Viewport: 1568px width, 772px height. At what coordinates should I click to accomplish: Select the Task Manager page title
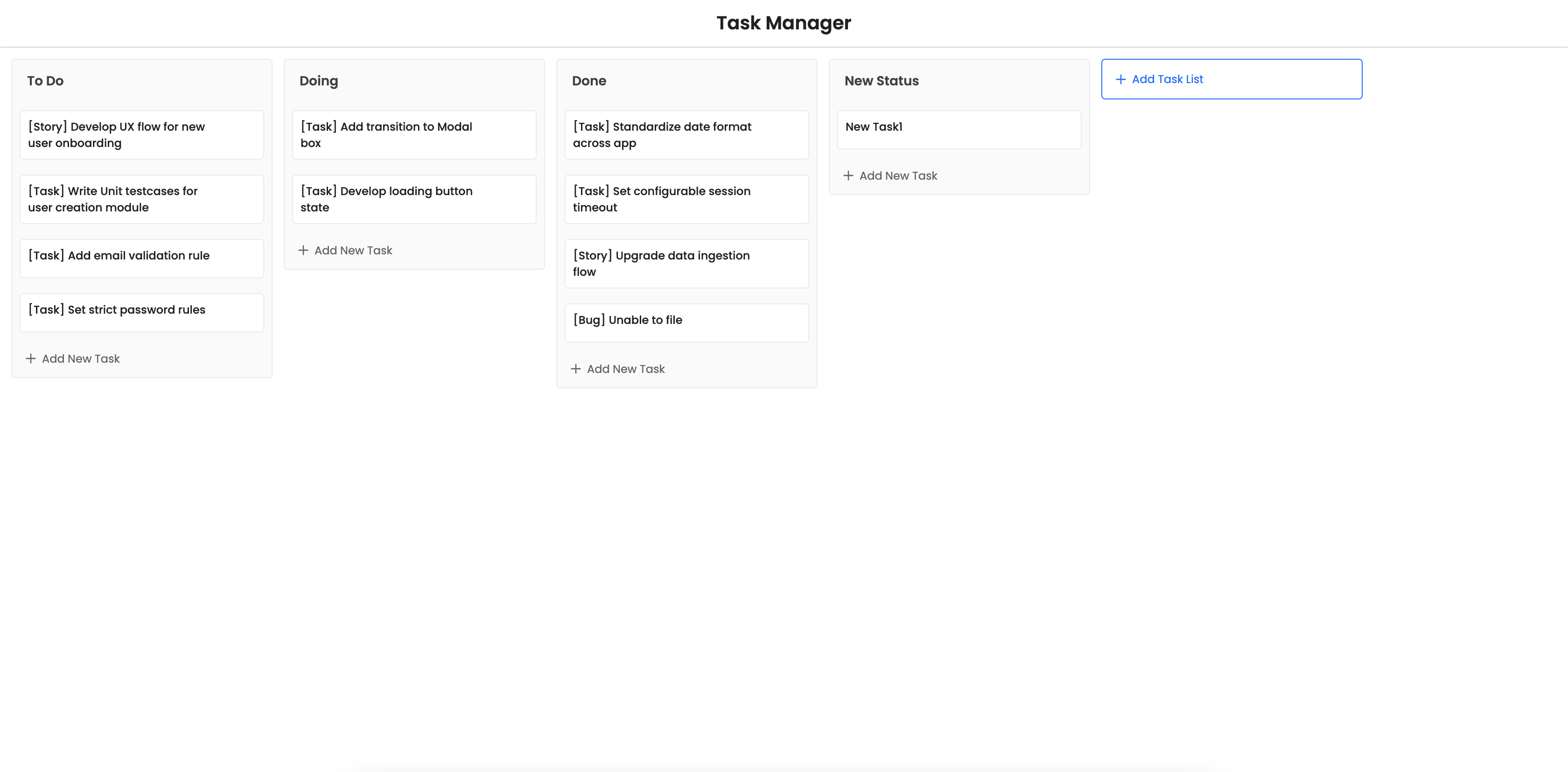tap(784, 22)
